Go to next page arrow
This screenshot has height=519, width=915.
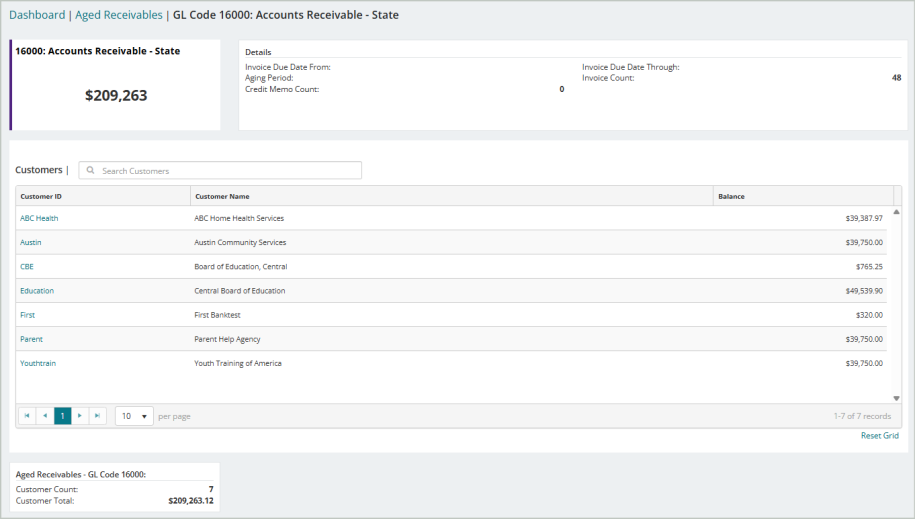80,416
